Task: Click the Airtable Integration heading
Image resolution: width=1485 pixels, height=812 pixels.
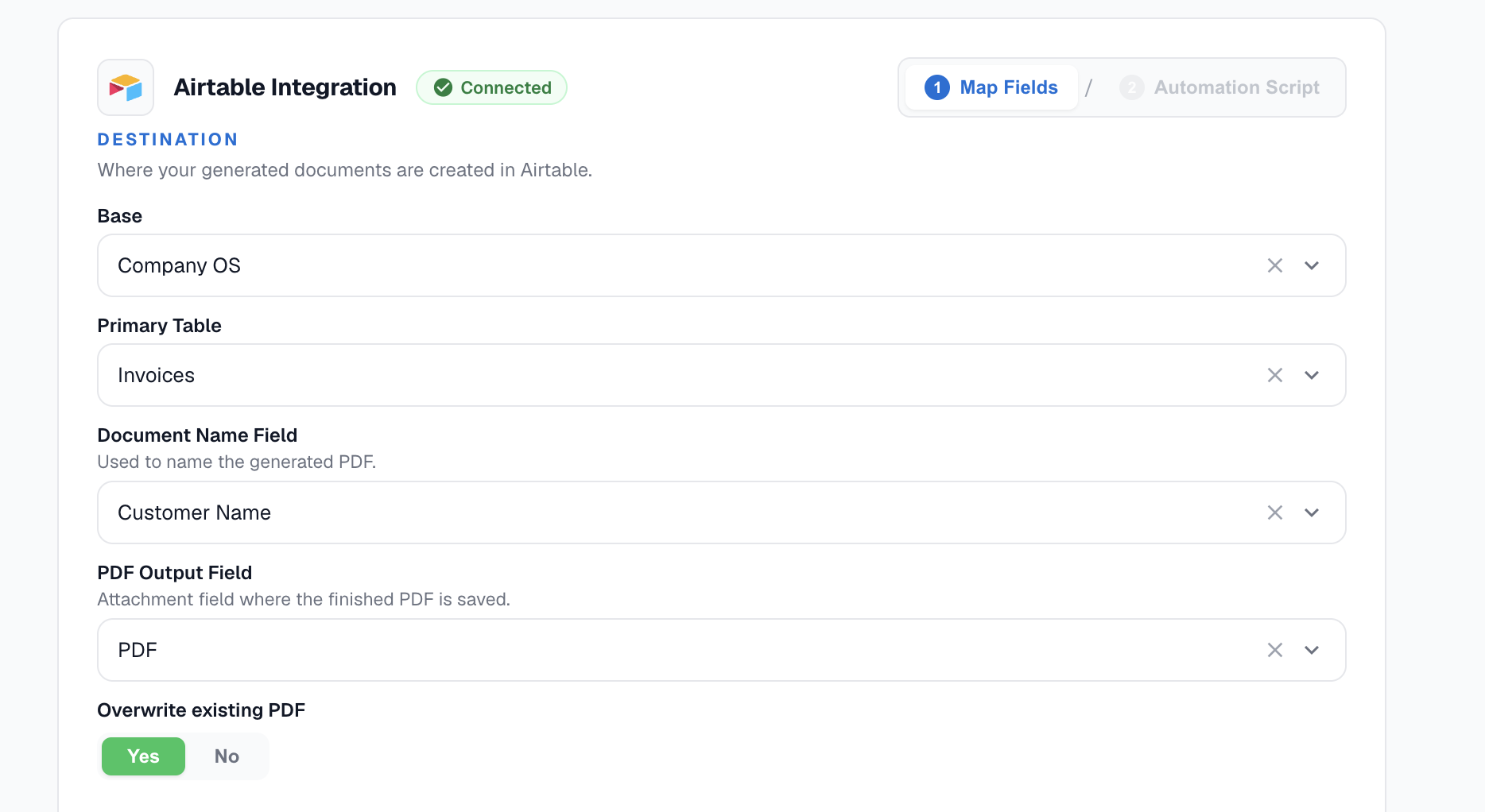Action: tap(285, 87)
